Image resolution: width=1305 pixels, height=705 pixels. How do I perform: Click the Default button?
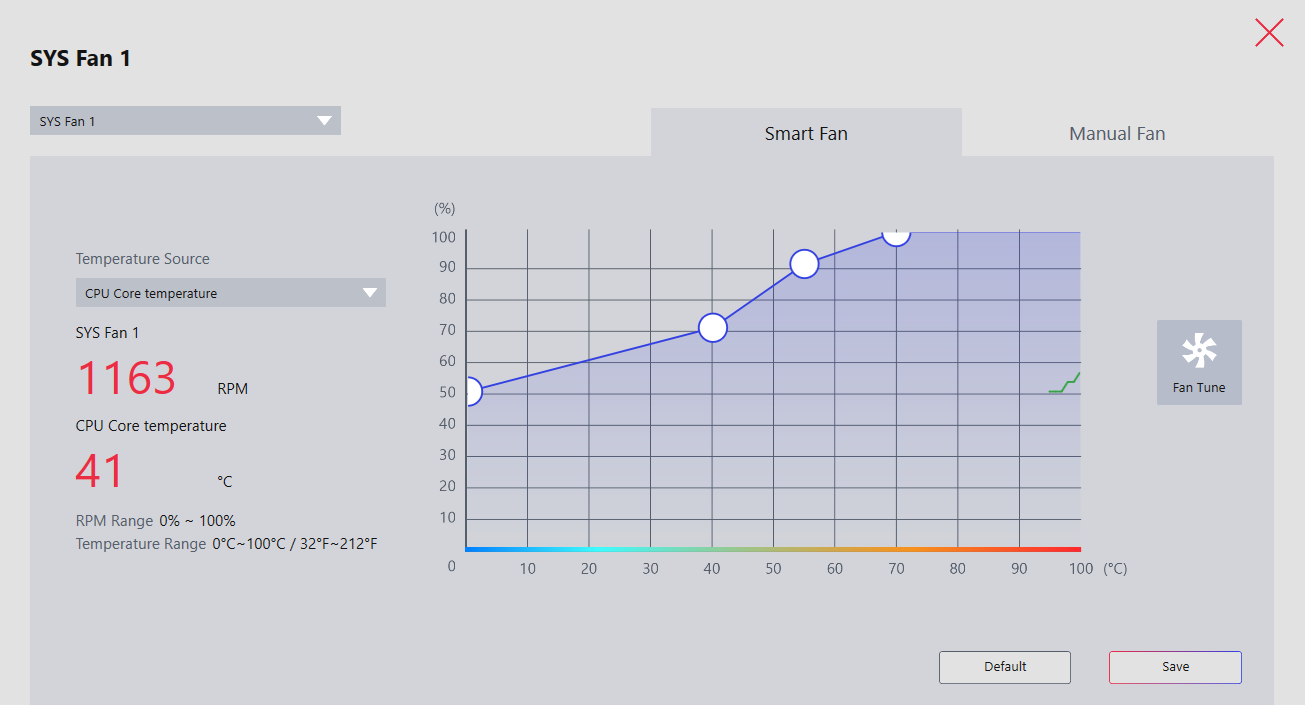click(x=1005, y=667)
